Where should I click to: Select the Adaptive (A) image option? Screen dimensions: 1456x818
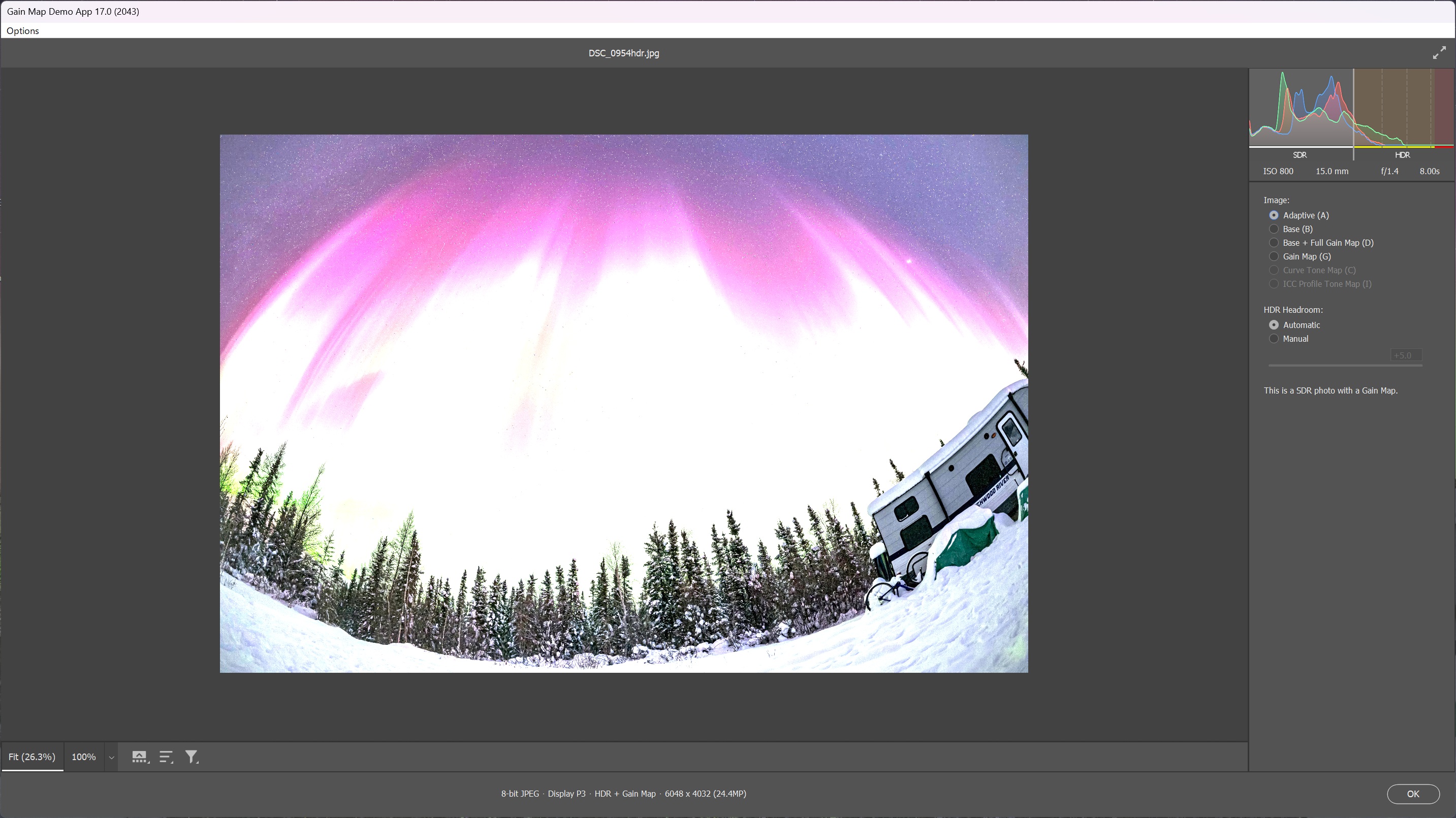(1274, 215)
